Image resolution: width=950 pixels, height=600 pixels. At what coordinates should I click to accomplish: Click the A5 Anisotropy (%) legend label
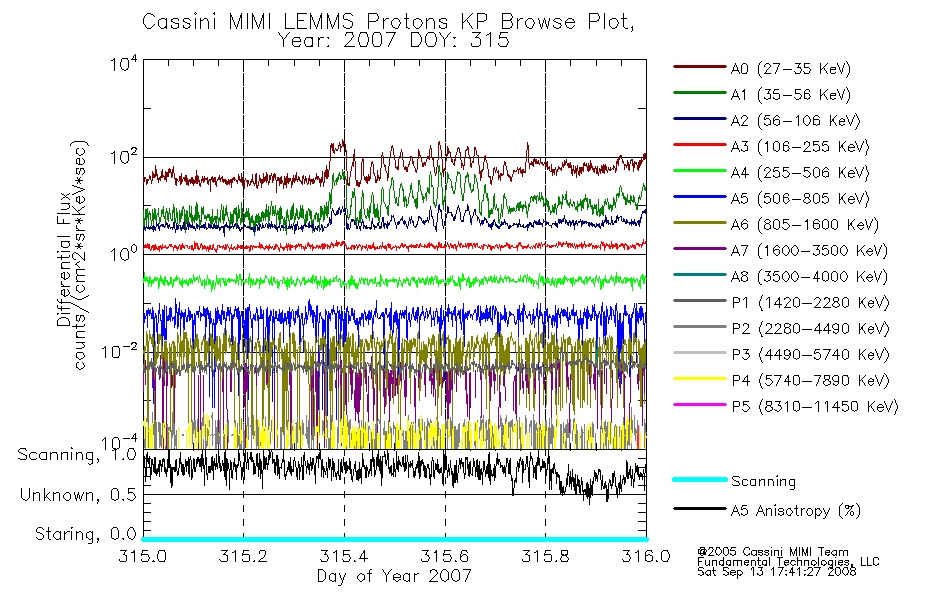[x=796, y=511]
